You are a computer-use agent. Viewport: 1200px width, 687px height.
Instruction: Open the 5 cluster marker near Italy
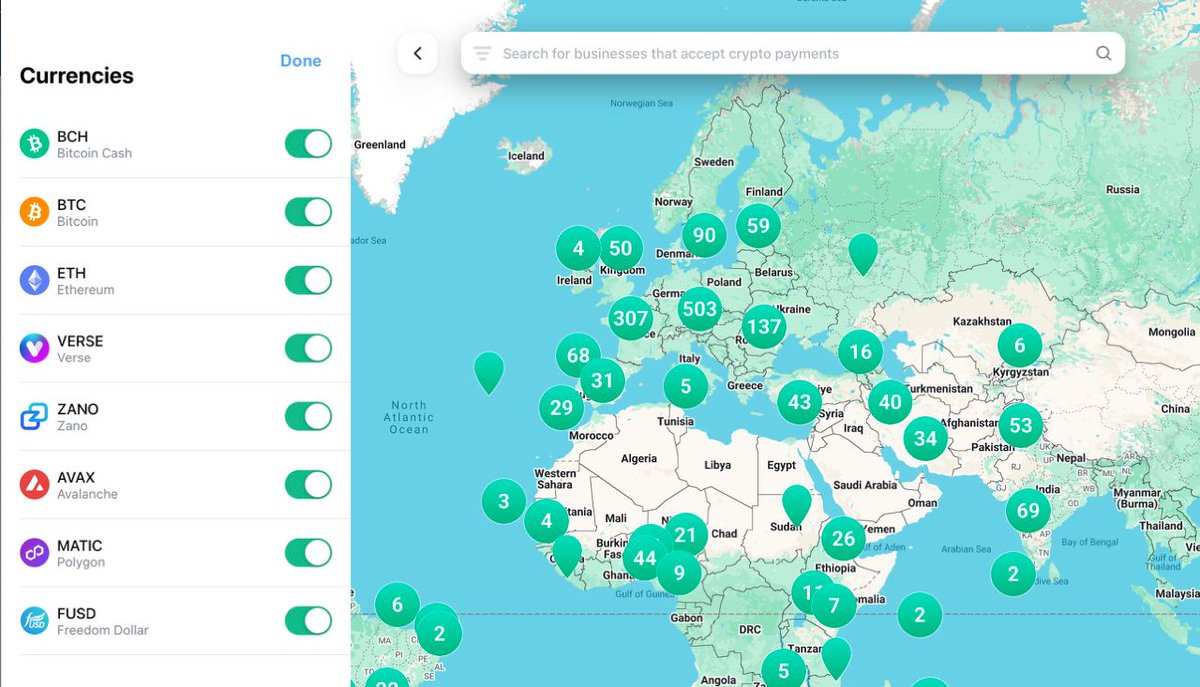coord(685,385)
